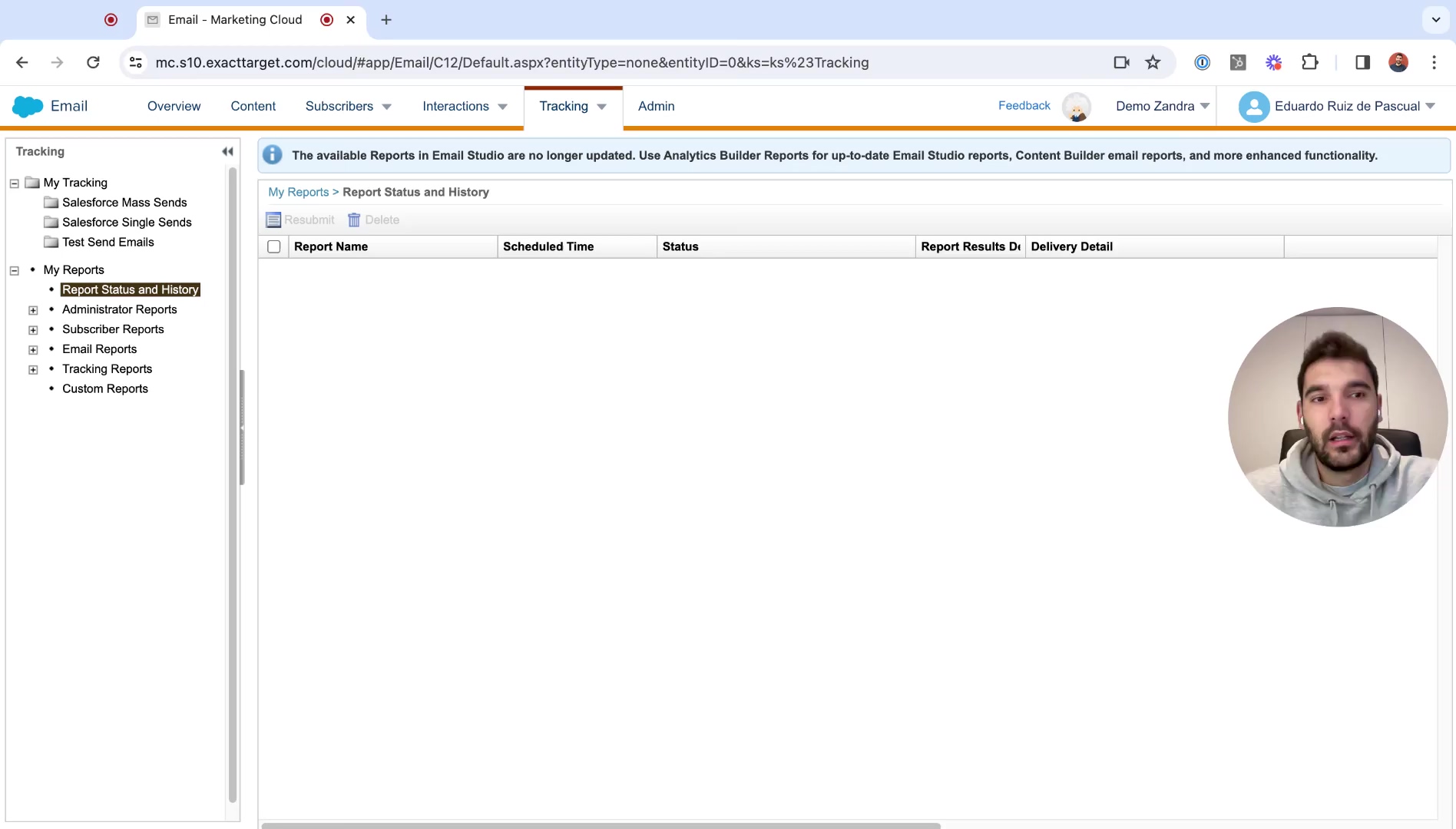Open Chrome three-dot menu
This screenshot has height=829, width=1456.
(1434, 62)
